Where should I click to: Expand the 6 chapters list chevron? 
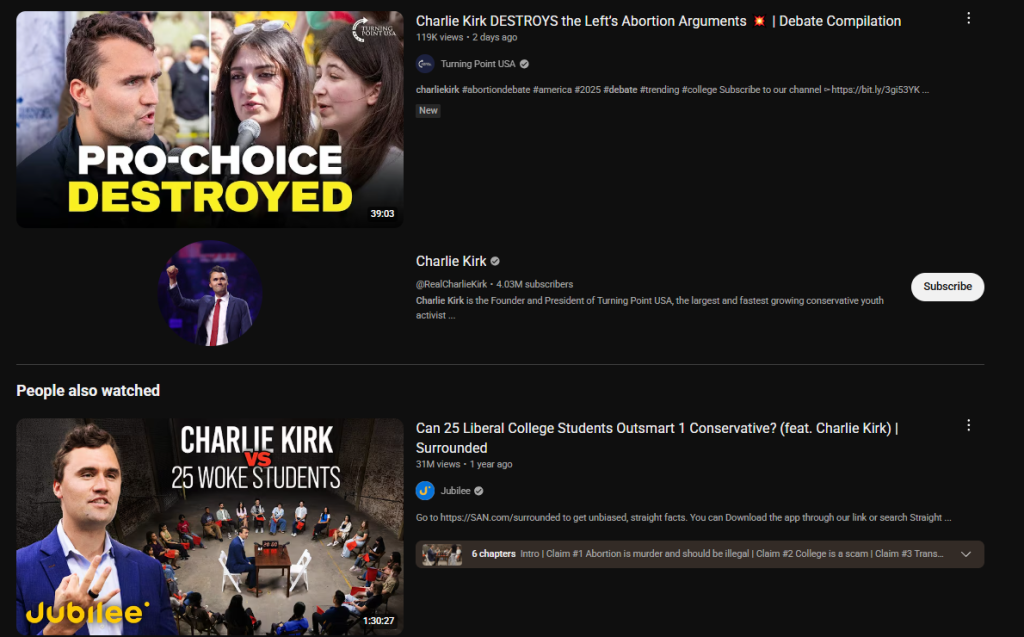(x=966, y=554)
